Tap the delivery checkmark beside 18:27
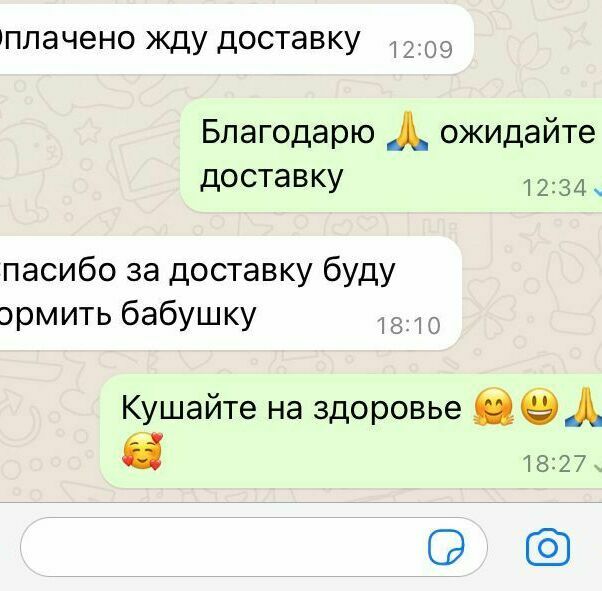The height and width of the screenshot is (591, 602). (x=597, y=466)
